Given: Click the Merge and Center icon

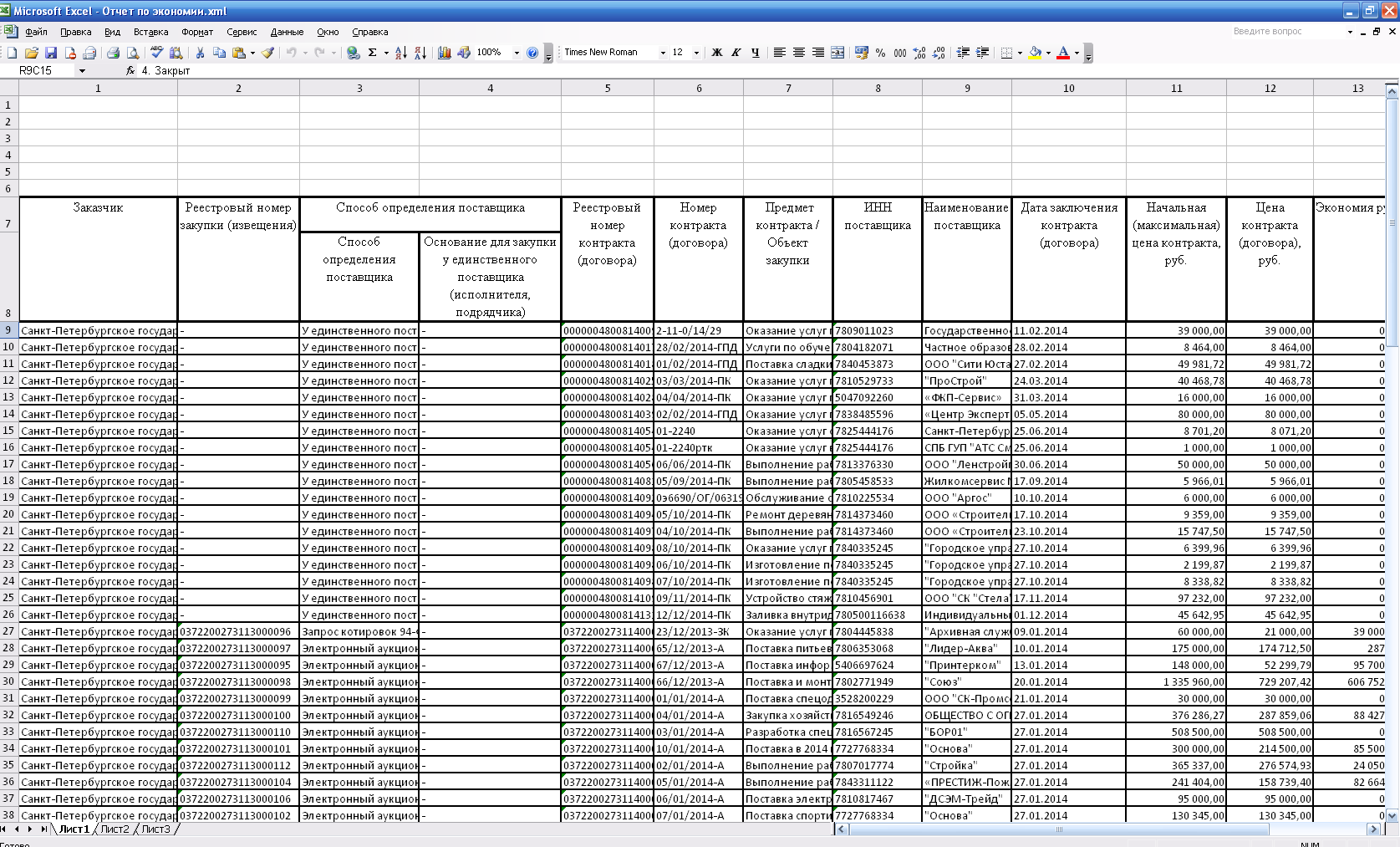Looking at the screenshot, I should 837,53.
